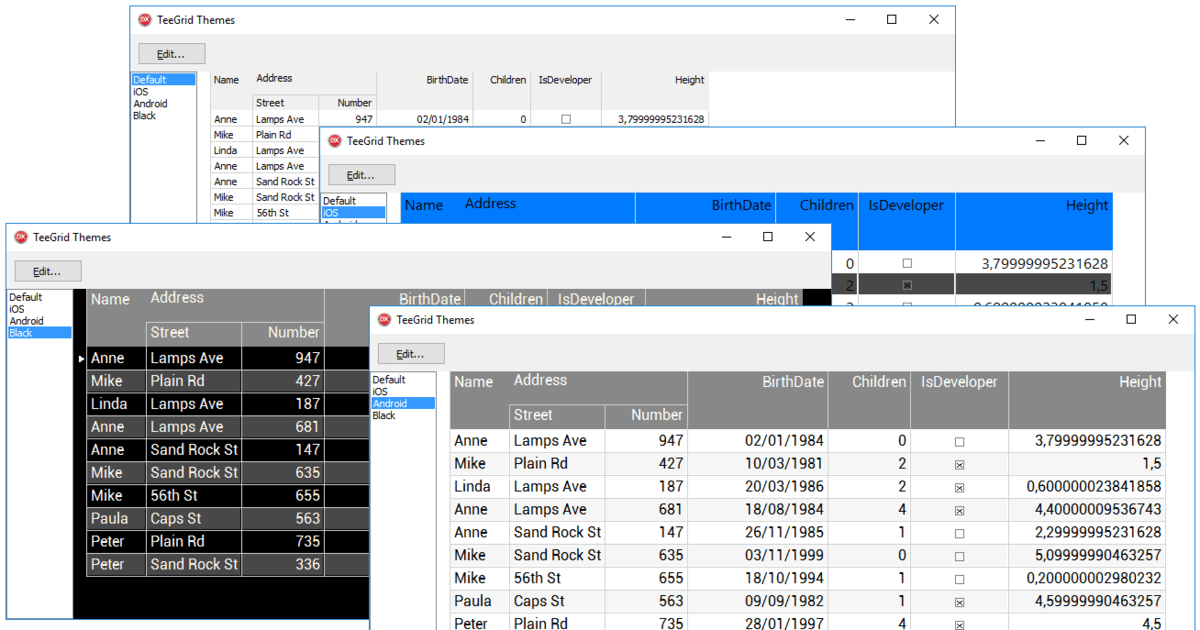The image size is (1200, 630).
Task: Toggle the IsDeveloper checkbox on the topmost window's first row
Action: [x=565, y=117]
